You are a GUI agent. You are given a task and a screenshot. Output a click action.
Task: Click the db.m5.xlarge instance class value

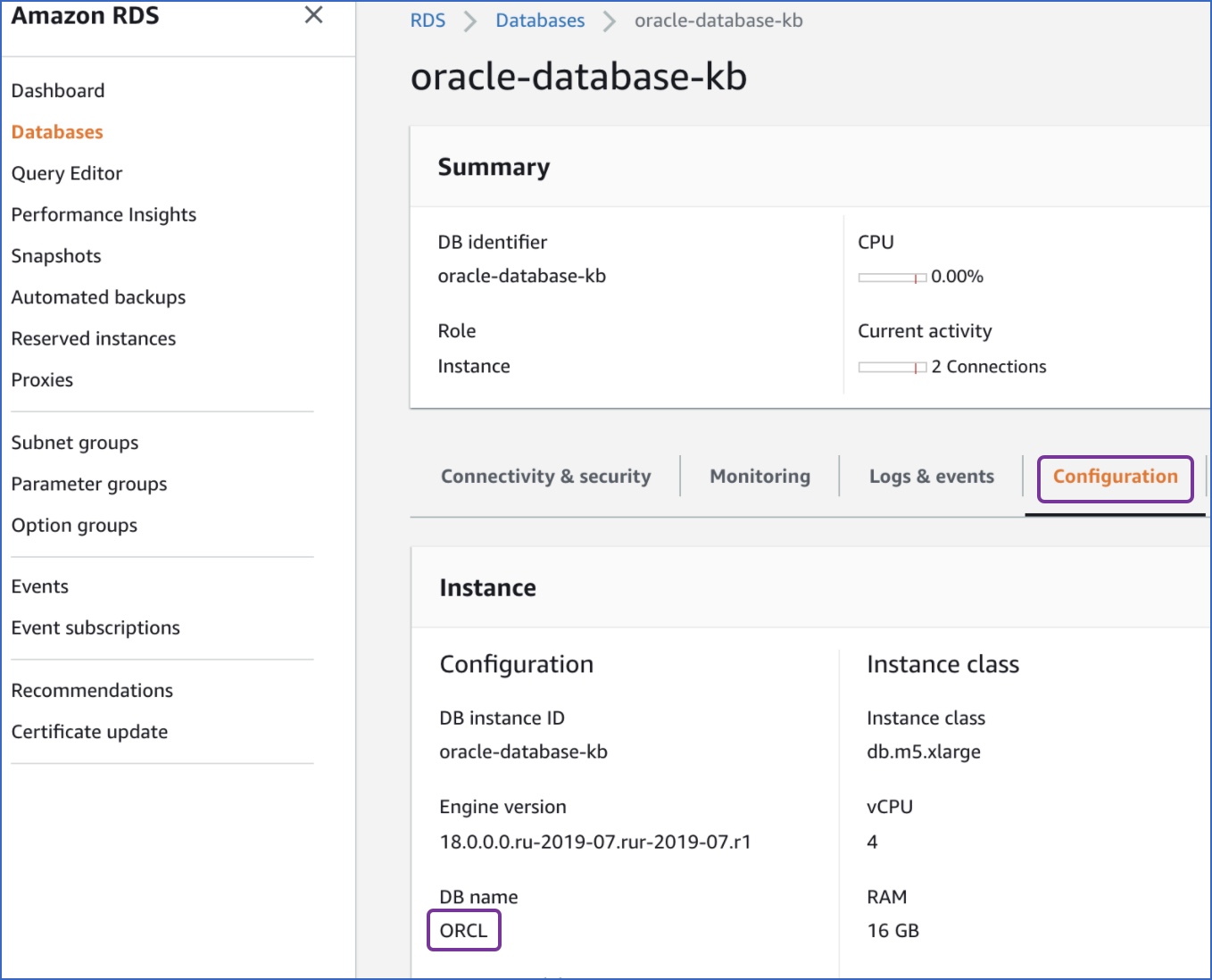(924, 752)
